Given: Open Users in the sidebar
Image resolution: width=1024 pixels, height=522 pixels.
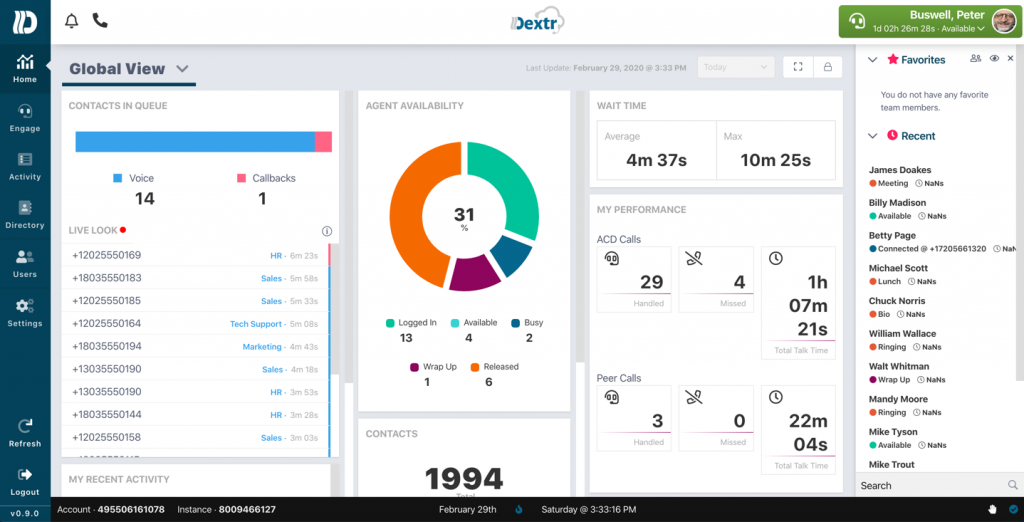Looking at the screenshot, I should [x=25, y=264].
